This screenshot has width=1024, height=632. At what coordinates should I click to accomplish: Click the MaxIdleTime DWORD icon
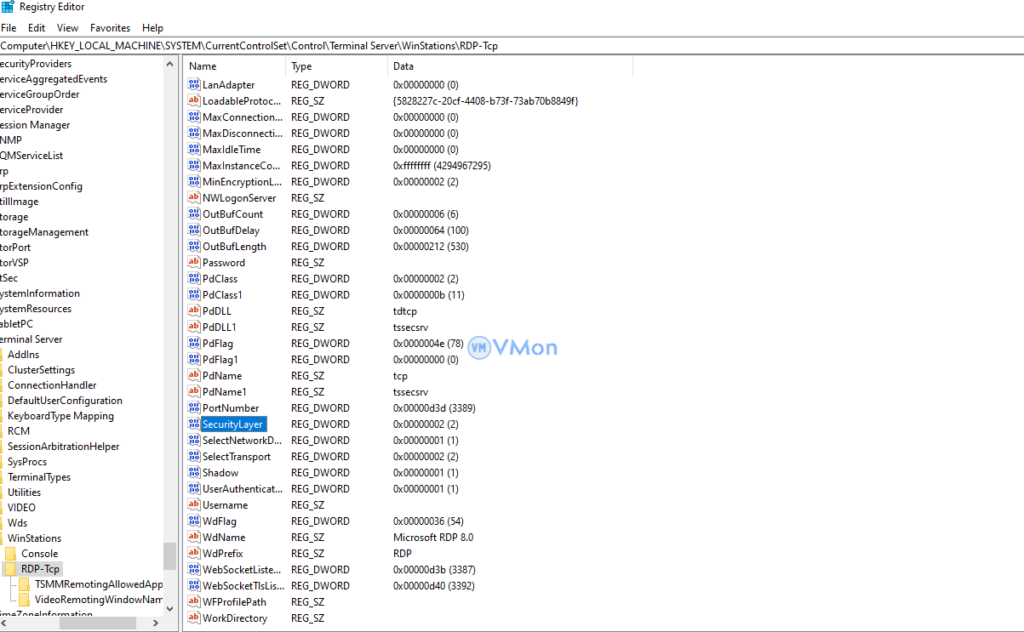coord(193,149)
